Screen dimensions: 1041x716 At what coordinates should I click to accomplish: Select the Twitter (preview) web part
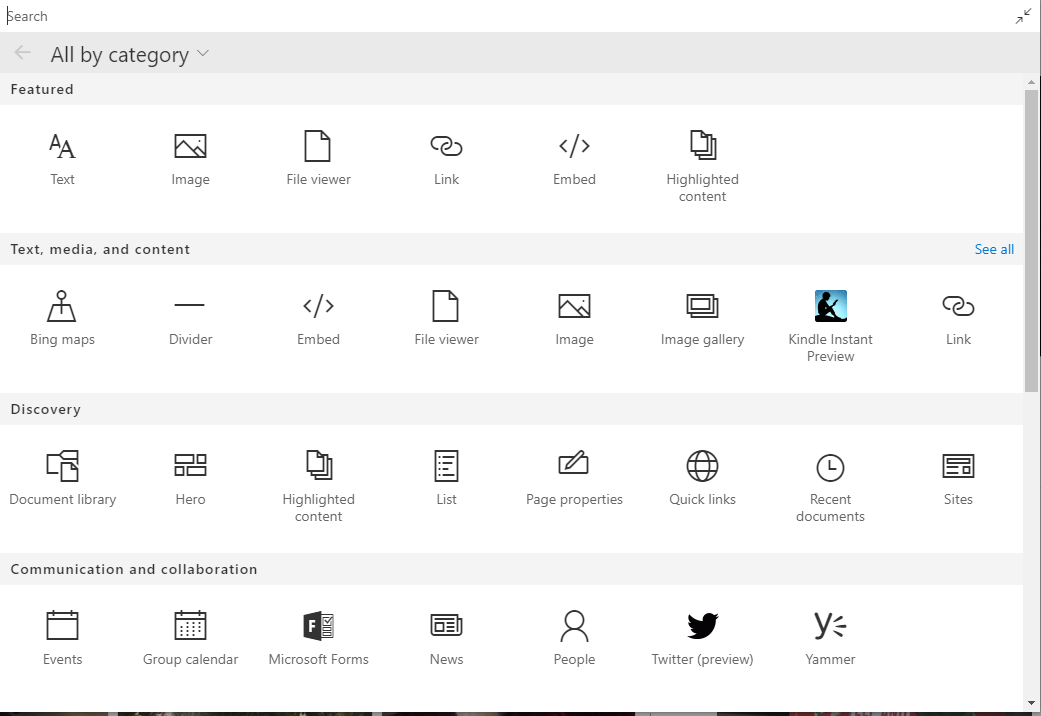[702, 638]
